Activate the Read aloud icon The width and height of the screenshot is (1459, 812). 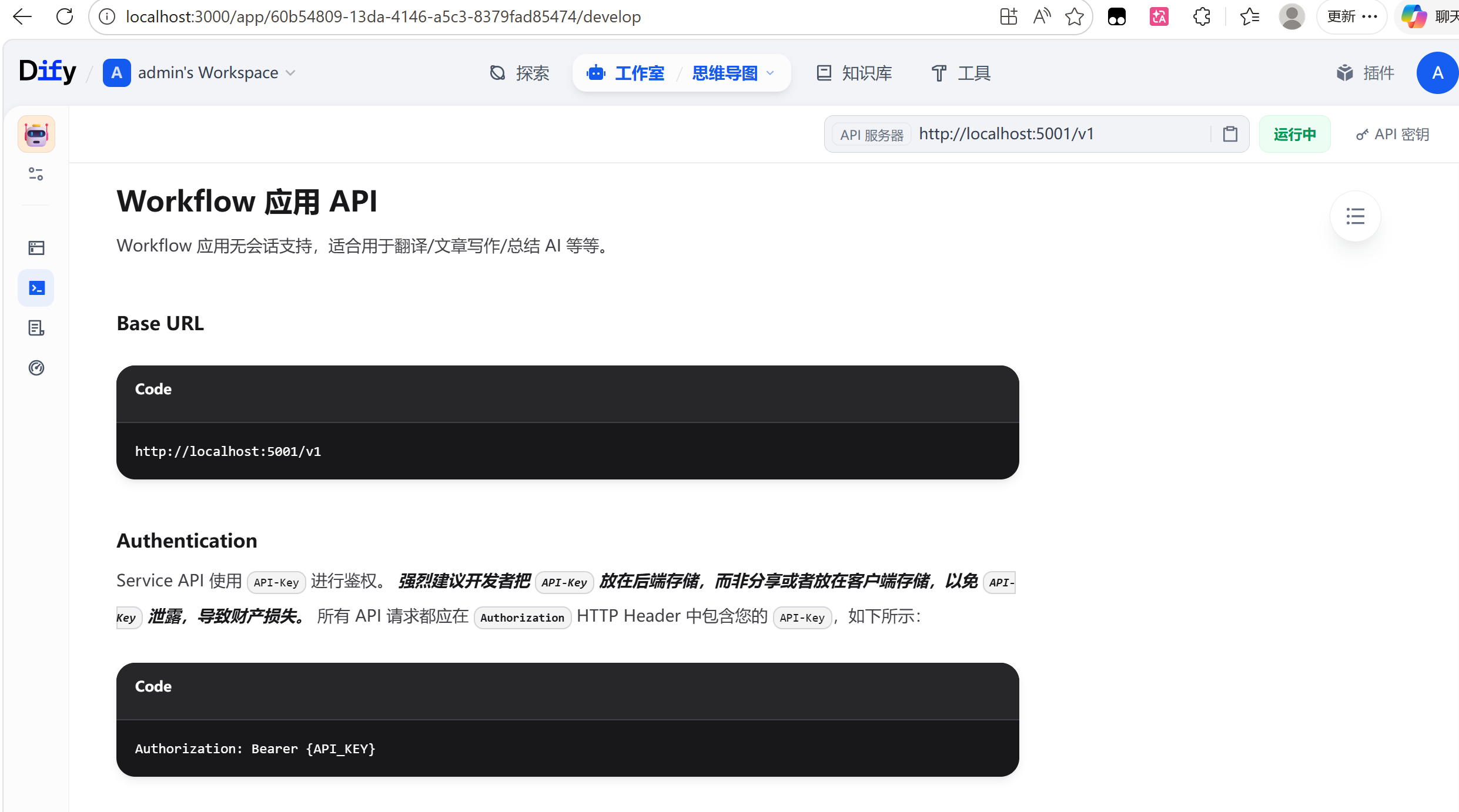1042,16
